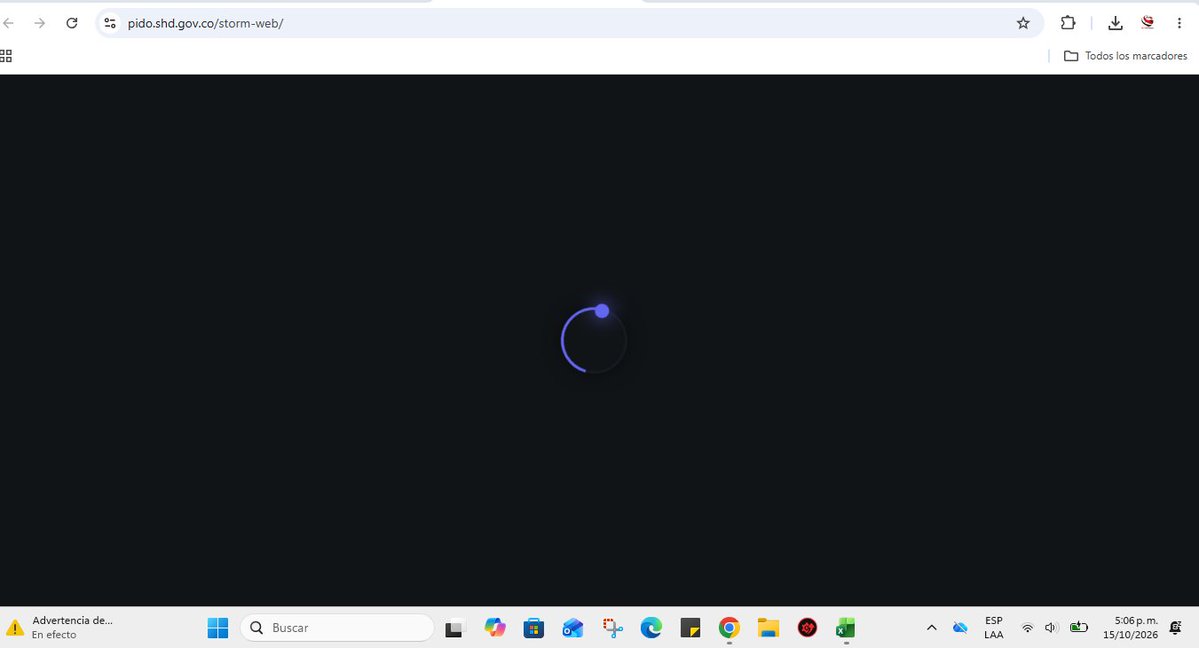The width and height of the screenshot is (1199, 648).
Task: Open Microsoft Store from the taskbar
Action: tap(534, 628)
